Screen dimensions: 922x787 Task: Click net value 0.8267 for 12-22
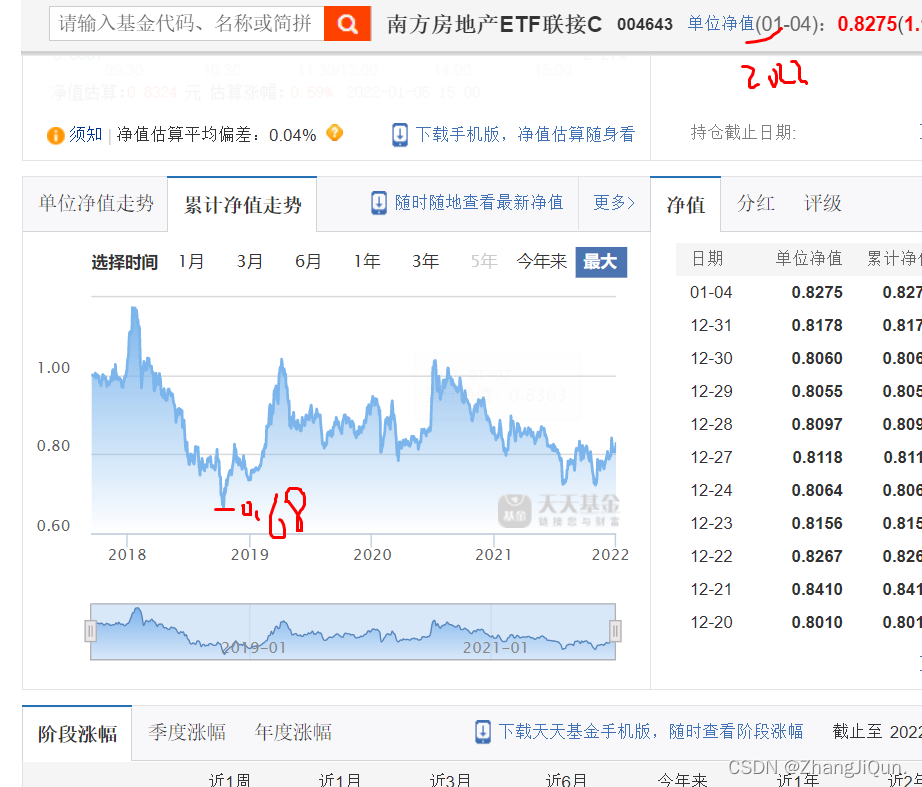pyautogui.click(x=817, y=556)
